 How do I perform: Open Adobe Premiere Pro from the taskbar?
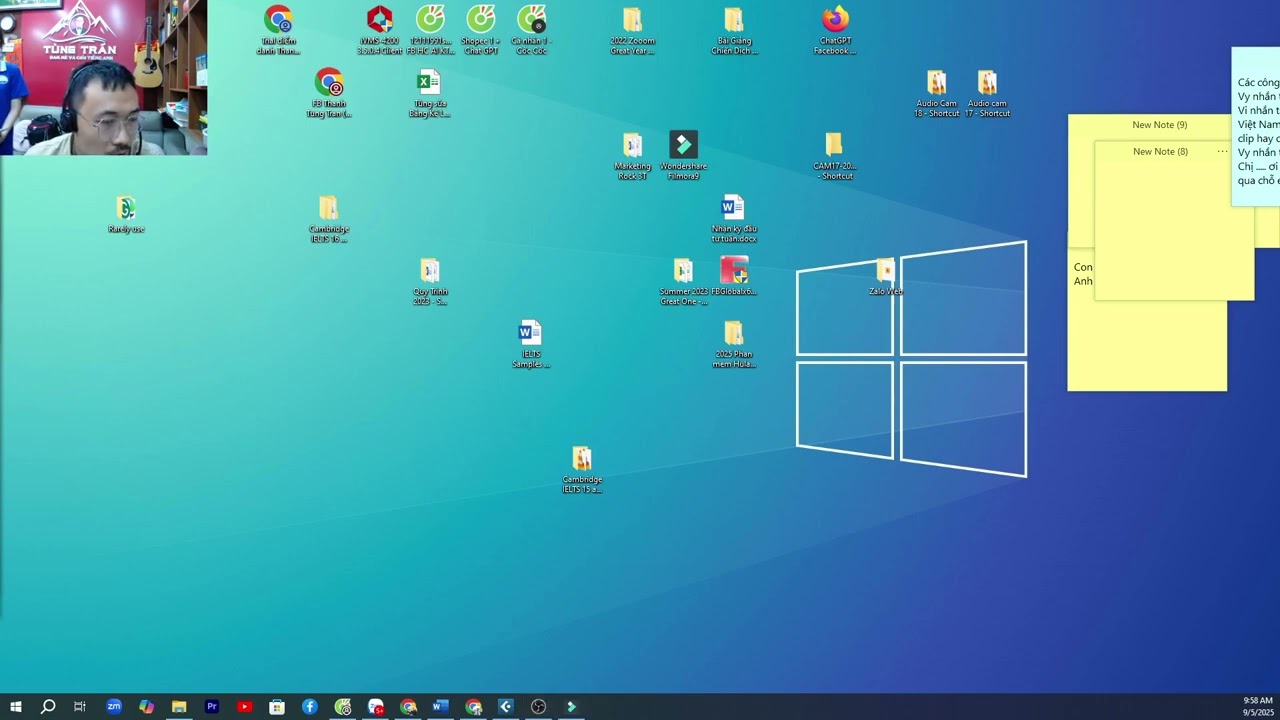tap(212, 707)
